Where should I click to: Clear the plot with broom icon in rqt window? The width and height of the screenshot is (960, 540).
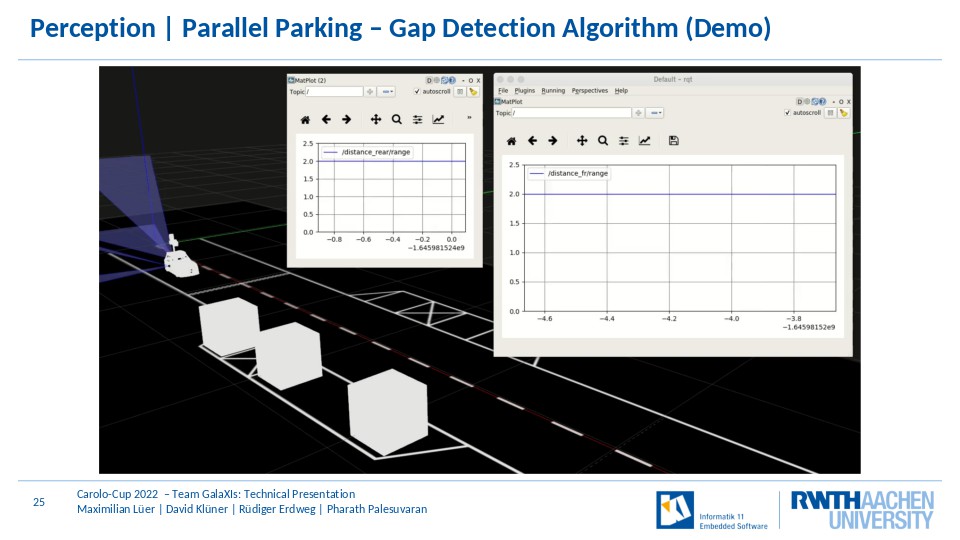[844, 113]
